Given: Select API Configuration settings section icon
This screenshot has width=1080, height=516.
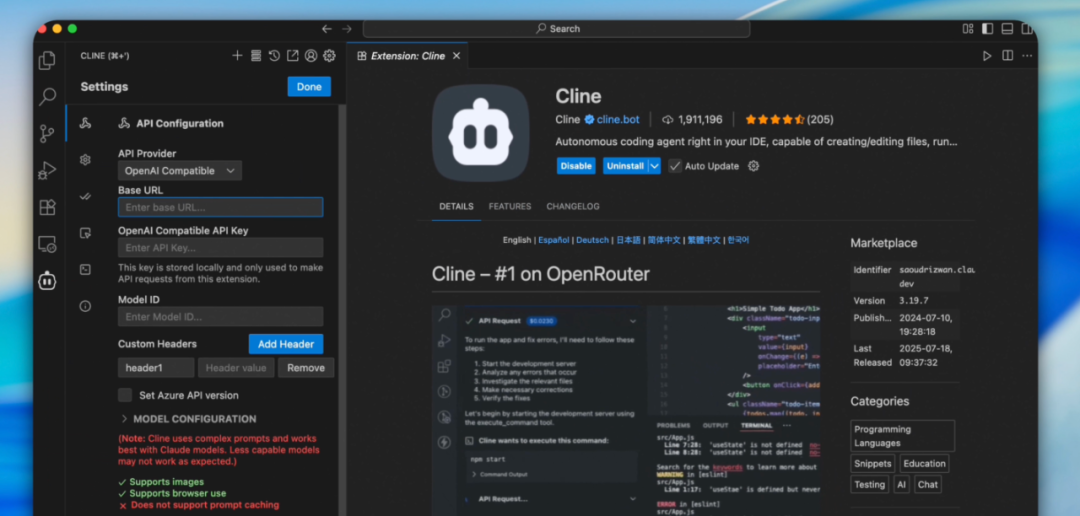Looking at the screenshot, I should 85,123.
